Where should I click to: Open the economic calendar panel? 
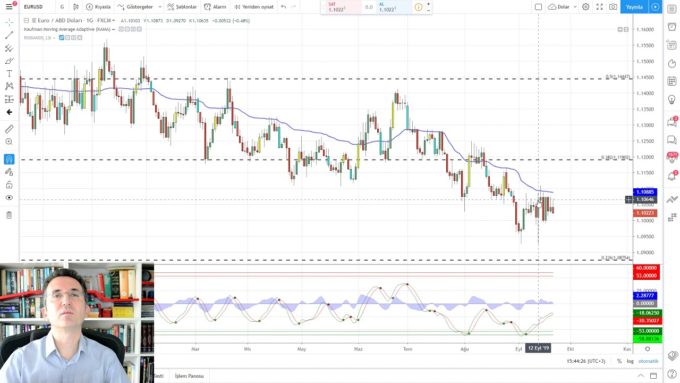pyautogui.click(x=672, y=81)
